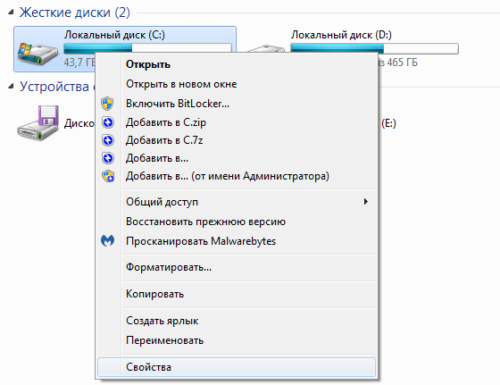Choose Форматировать... from the menu
Viewport: 500px width, 385px height.
tap(237, 267)
